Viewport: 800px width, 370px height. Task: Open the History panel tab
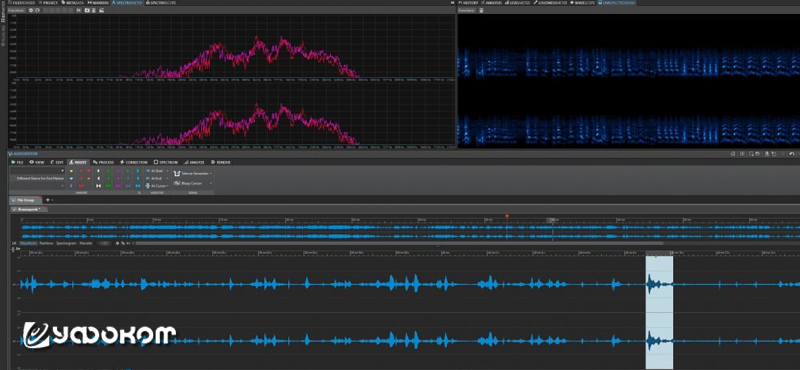click(468, 3)
